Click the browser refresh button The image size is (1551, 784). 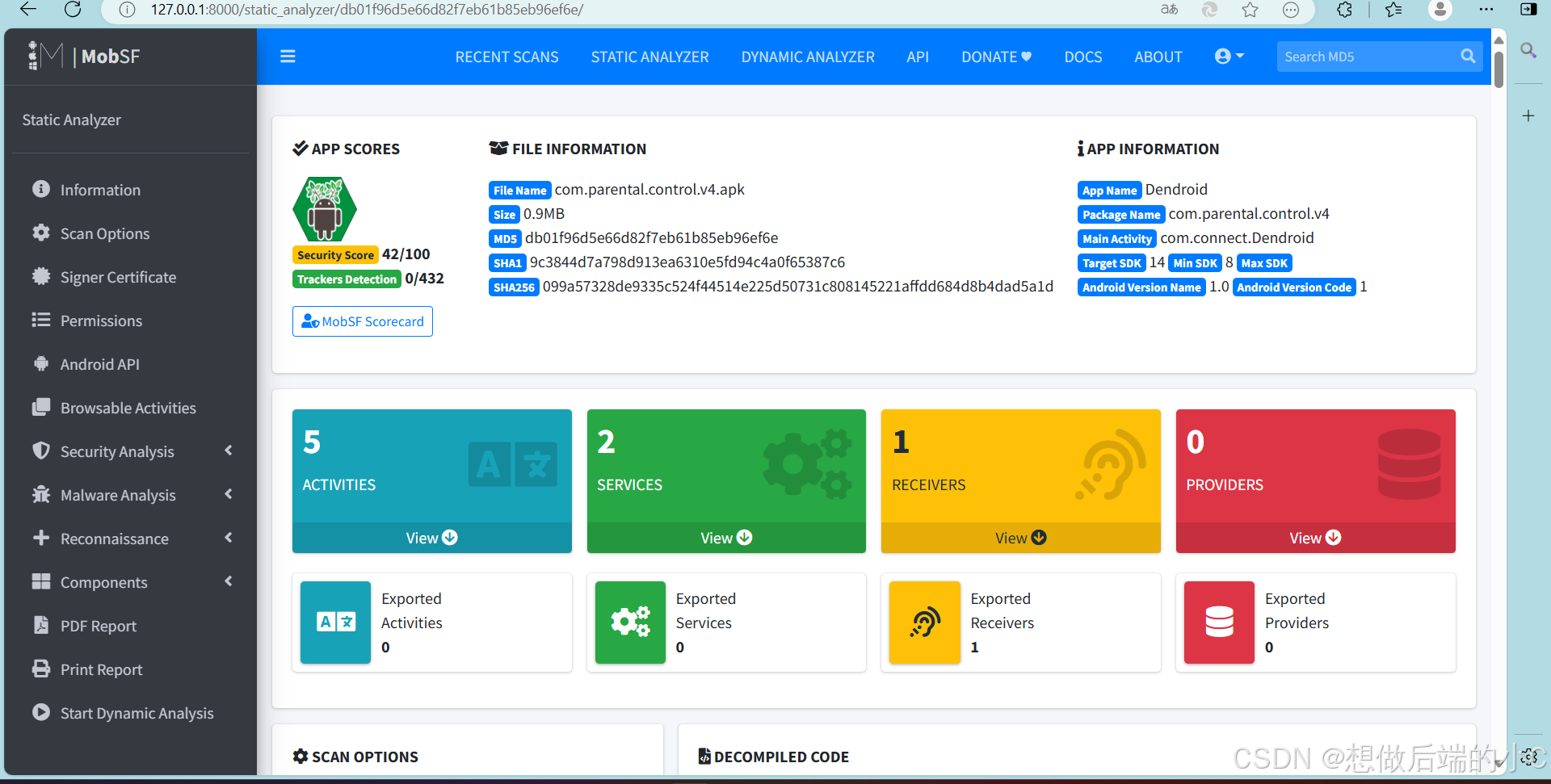(73, 10)
